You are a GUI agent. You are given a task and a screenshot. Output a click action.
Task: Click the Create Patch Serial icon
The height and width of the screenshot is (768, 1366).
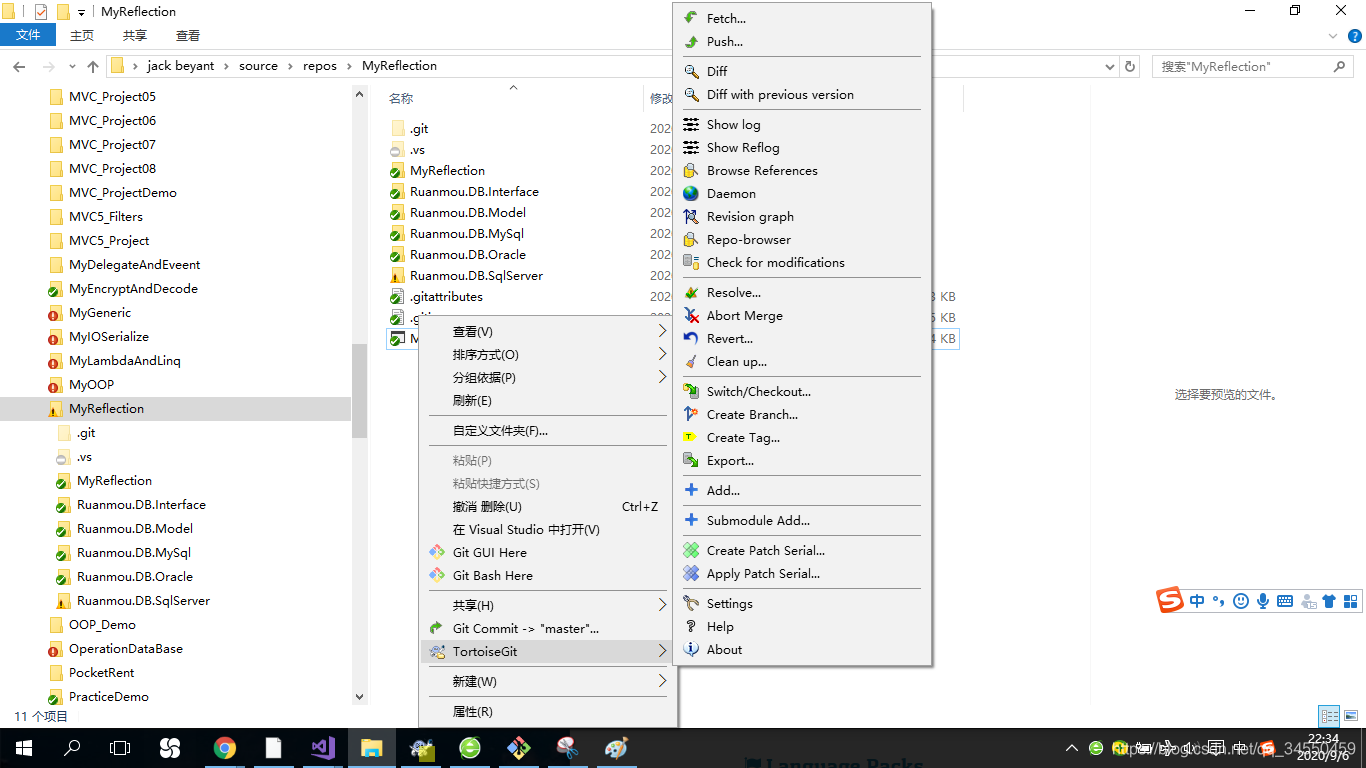(691, 550)
